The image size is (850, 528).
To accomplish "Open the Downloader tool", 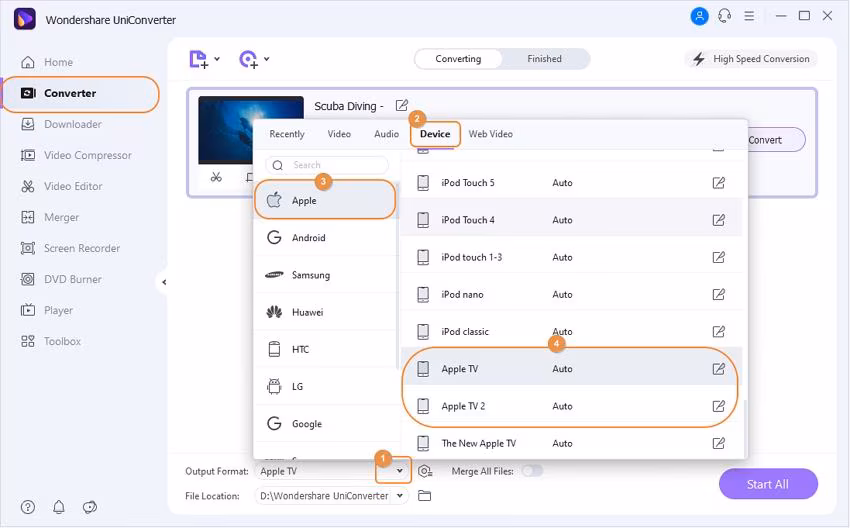I will (61, 124).
